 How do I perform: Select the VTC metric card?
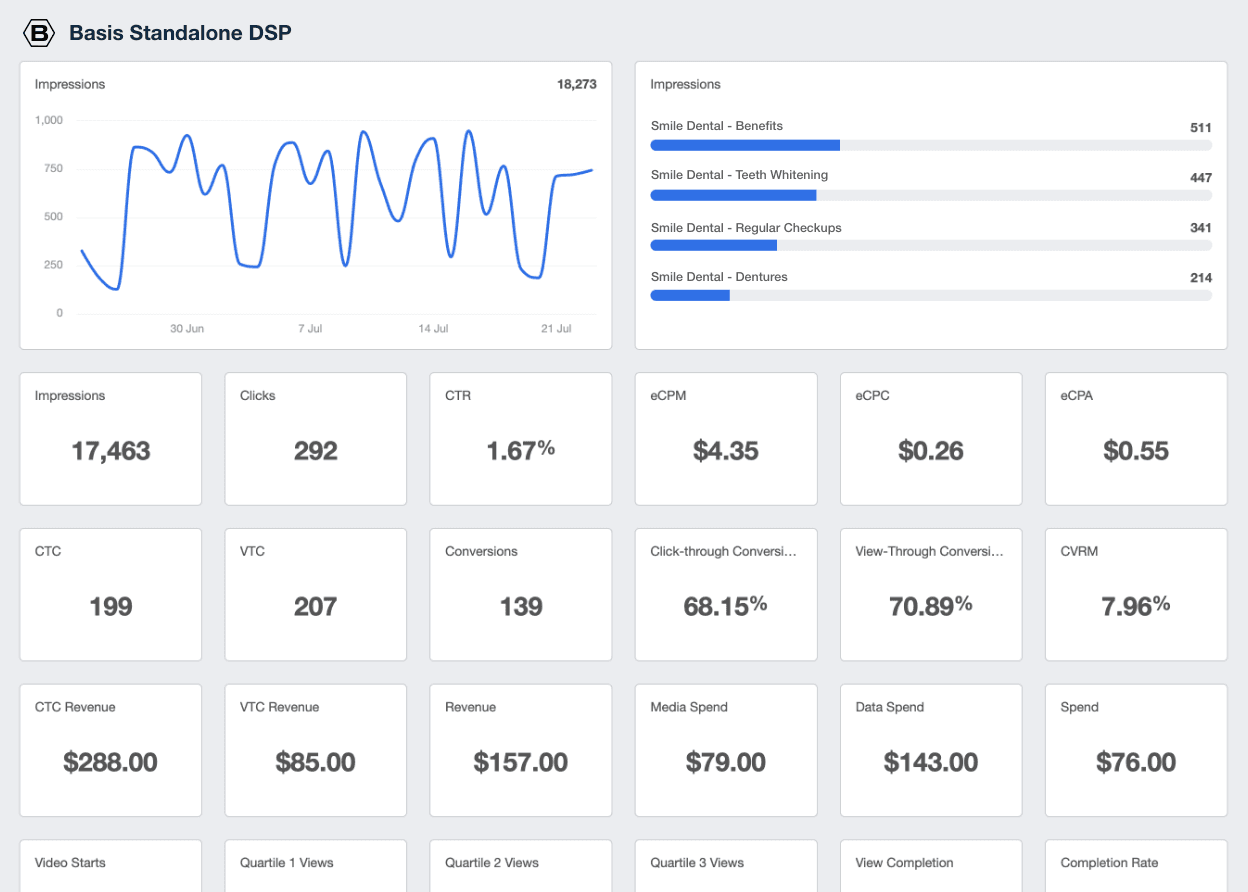point(315,594)
